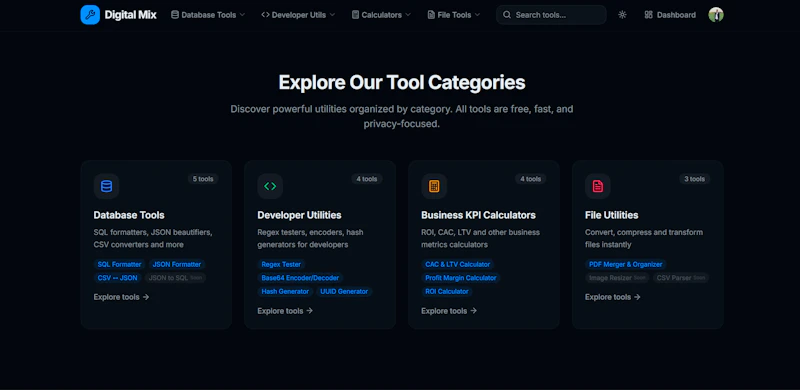The width and height of the screenshot is (800, 390).
Task: Click the CSV Parser coming-soon tag
Action: pos(680,278)
